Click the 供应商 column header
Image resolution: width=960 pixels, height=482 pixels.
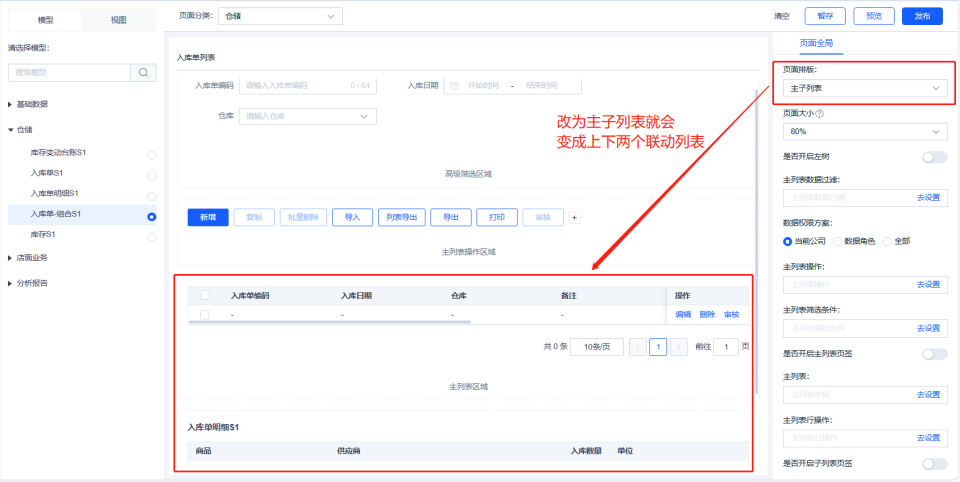pyautogui.click(x=348, y=451)
